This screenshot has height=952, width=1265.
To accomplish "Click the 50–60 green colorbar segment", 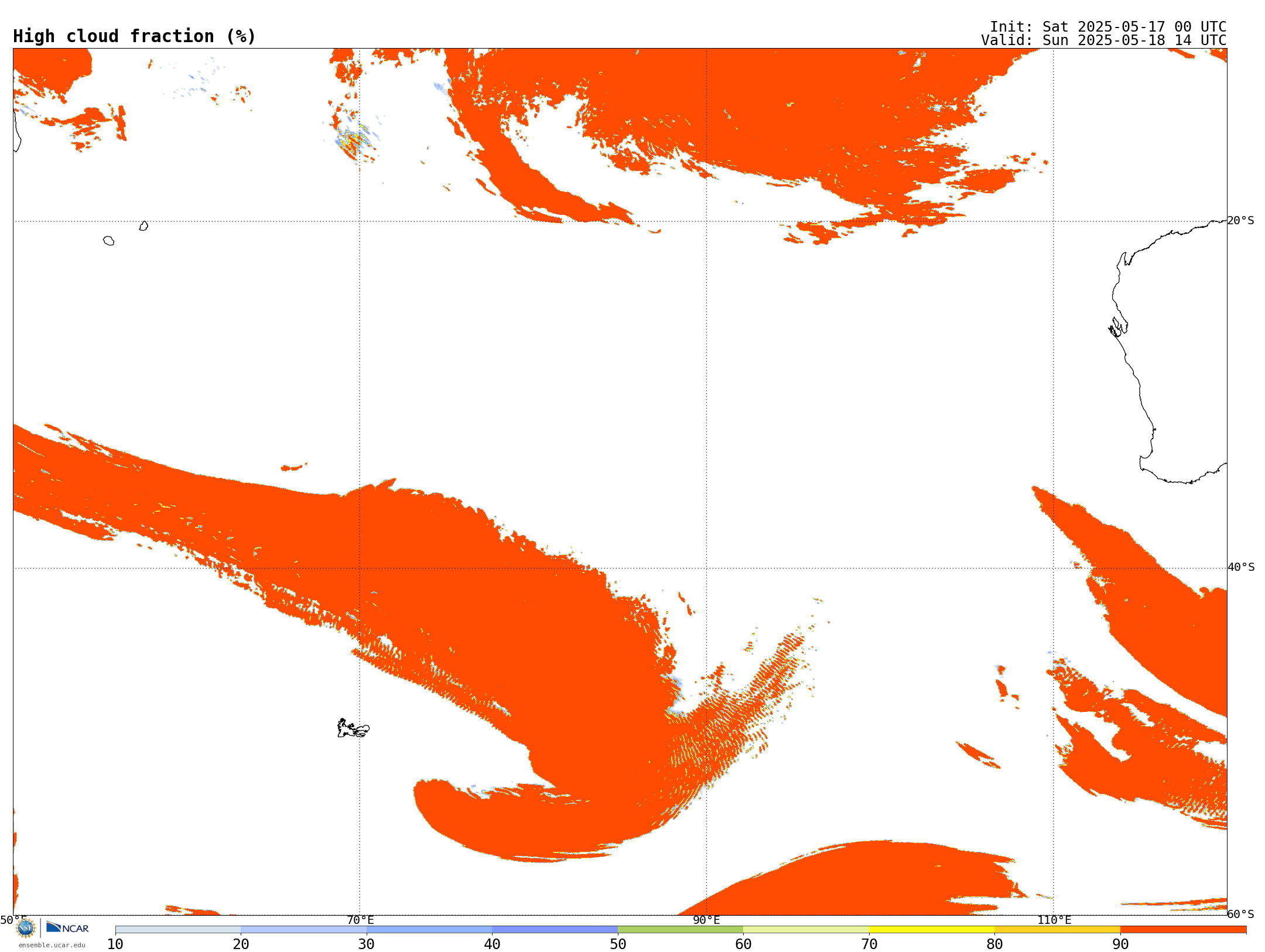I will point(681,930).
